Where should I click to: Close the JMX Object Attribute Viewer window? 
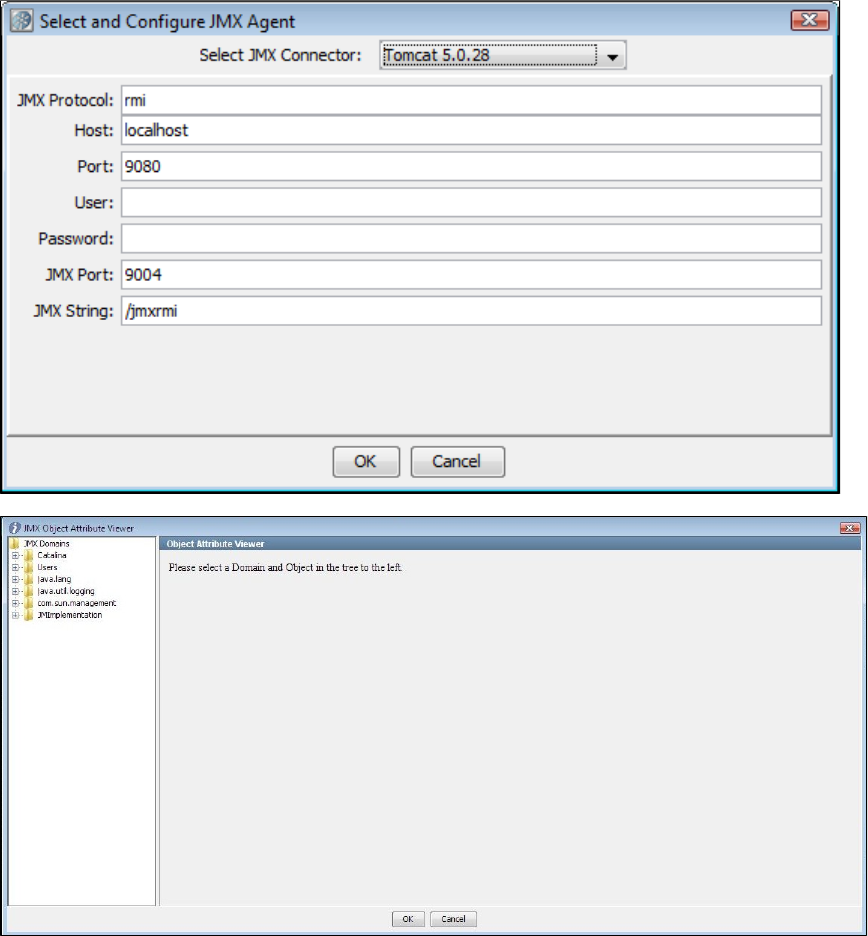point(849,528)
